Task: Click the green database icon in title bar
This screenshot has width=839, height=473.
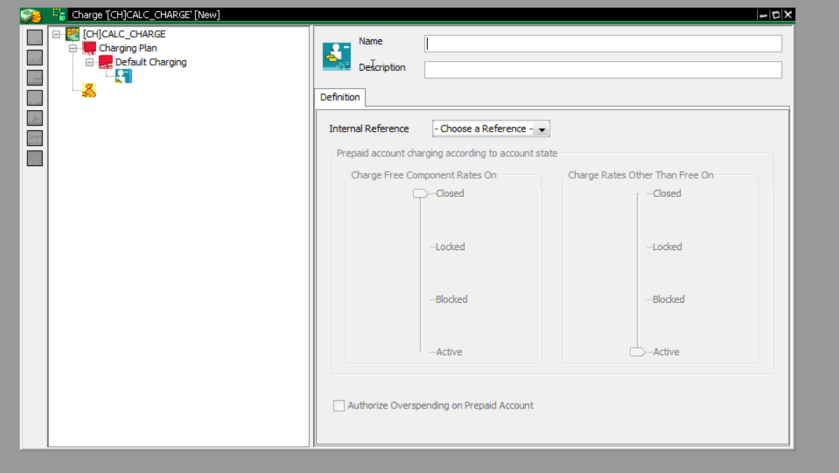Action: click(x=59, y=14)
